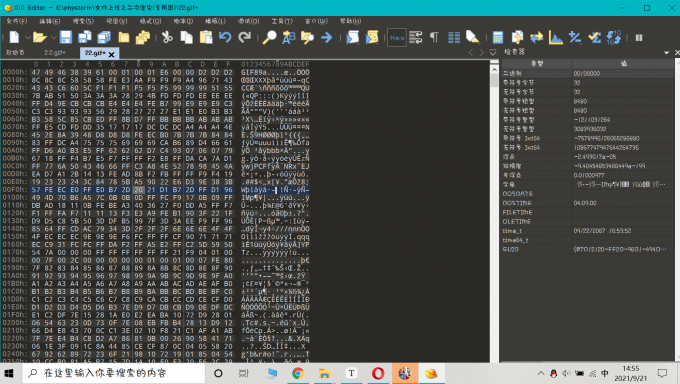The image size is (680, 384).
Task: Click the Find magnifier icon
Action: 269,37
